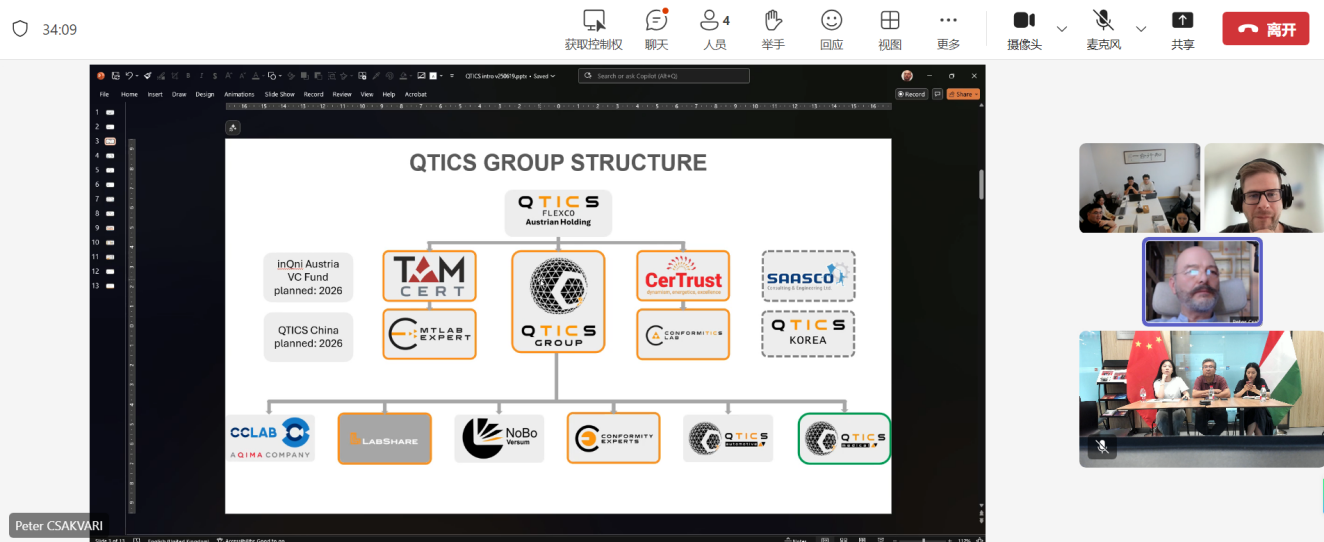Select slide 10 thumbnail in slide panel

point(110,243)
